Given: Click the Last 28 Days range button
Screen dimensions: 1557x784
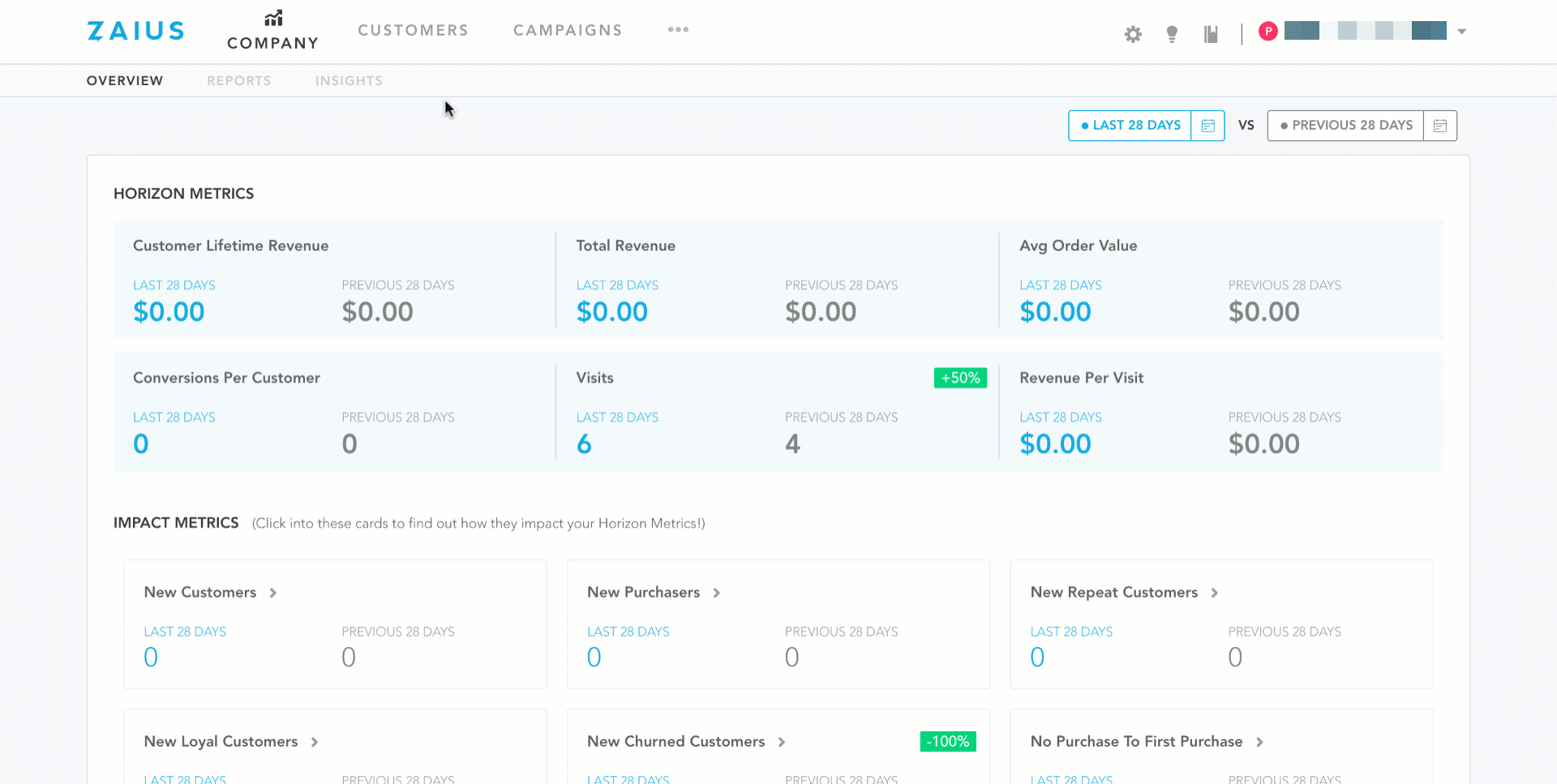Looking at the screenshot, I should [1130, 126].
